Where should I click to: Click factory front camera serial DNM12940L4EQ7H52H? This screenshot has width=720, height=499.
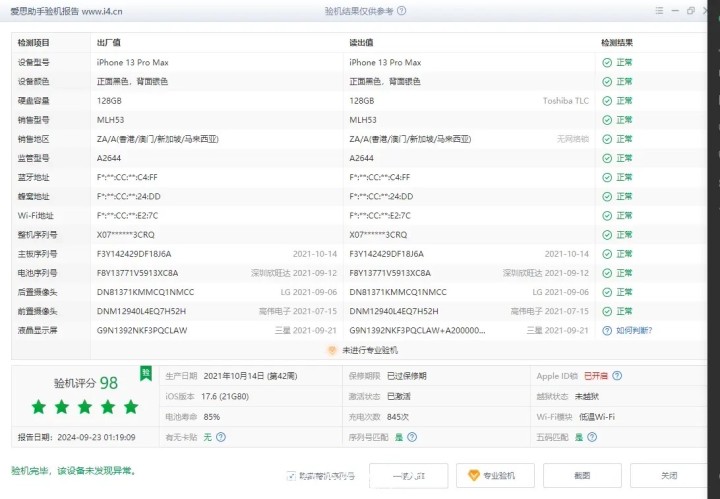141,311
